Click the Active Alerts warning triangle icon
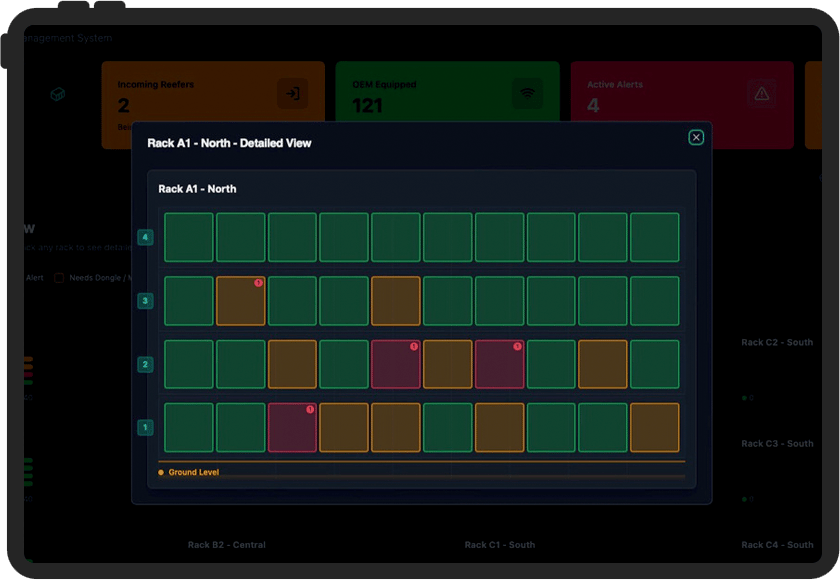This screenshot has height=580, width=840. click(x=762, y=94)
